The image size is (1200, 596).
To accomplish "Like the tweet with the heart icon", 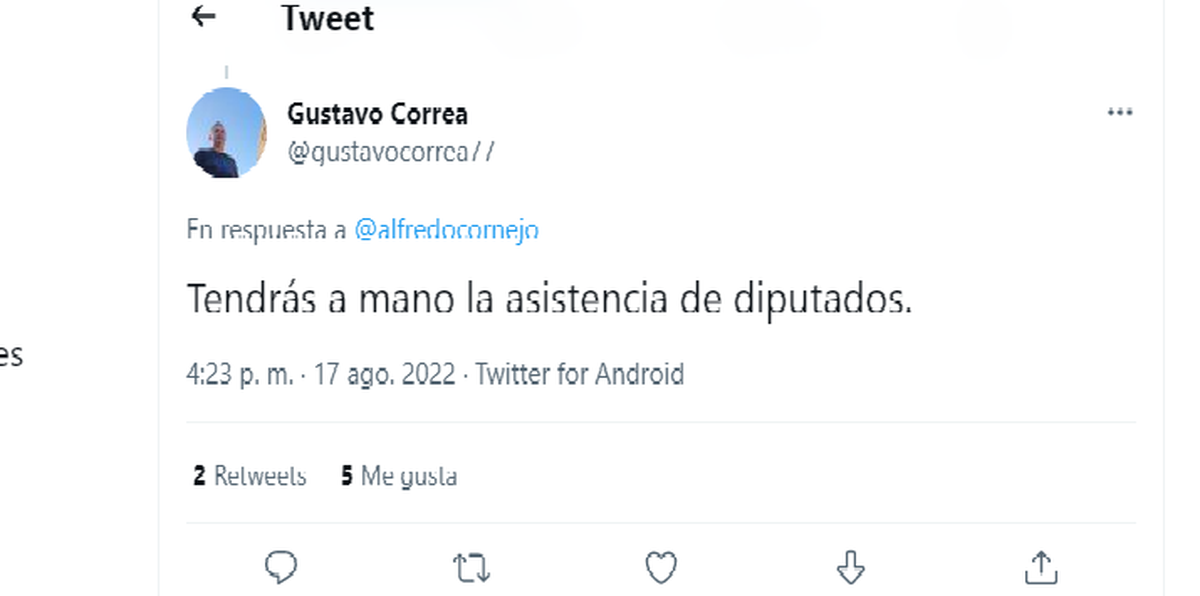I will pyautogui.click(x=661, y=567).
